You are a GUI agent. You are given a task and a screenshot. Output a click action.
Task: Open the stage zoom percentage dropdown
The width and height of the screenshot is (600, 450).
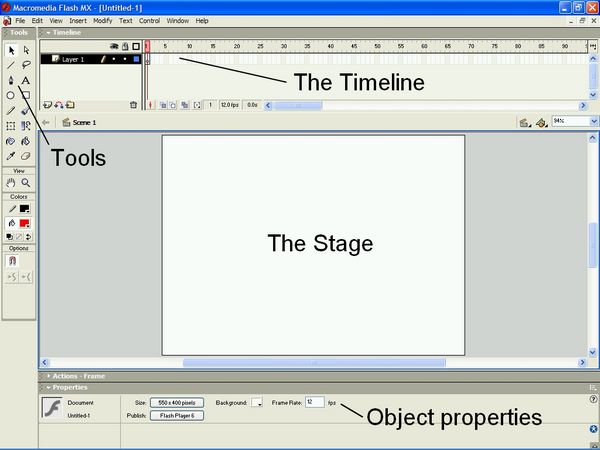[x=593, y=121]
